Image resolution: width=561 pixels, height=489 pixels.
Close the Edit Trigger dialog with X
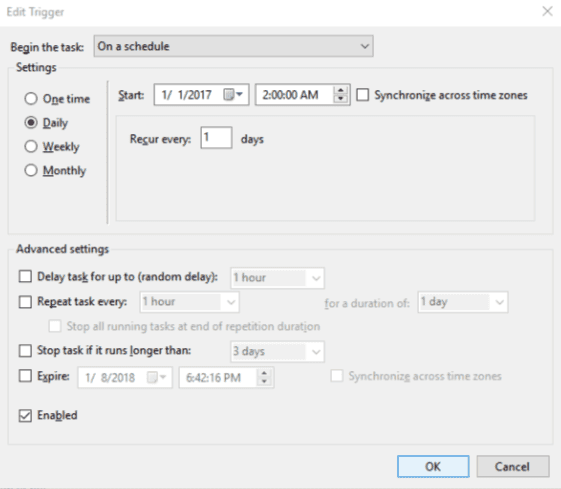(x=547, y=11)
